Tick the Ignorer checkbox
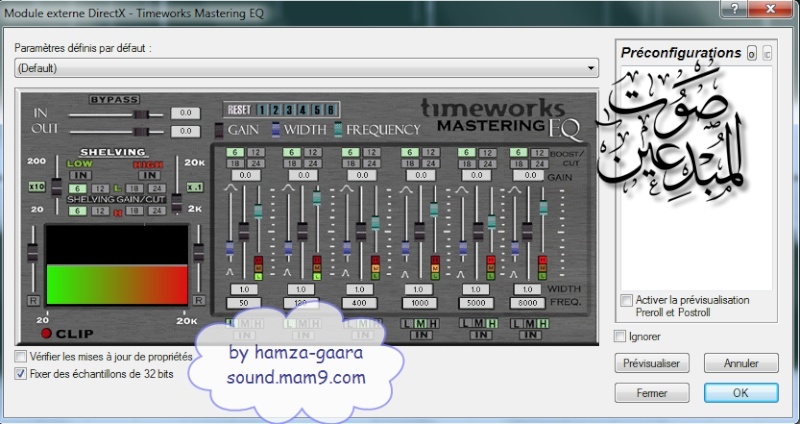Image resolution: width=800 pixels, height=424 pixels. point(620,336)
